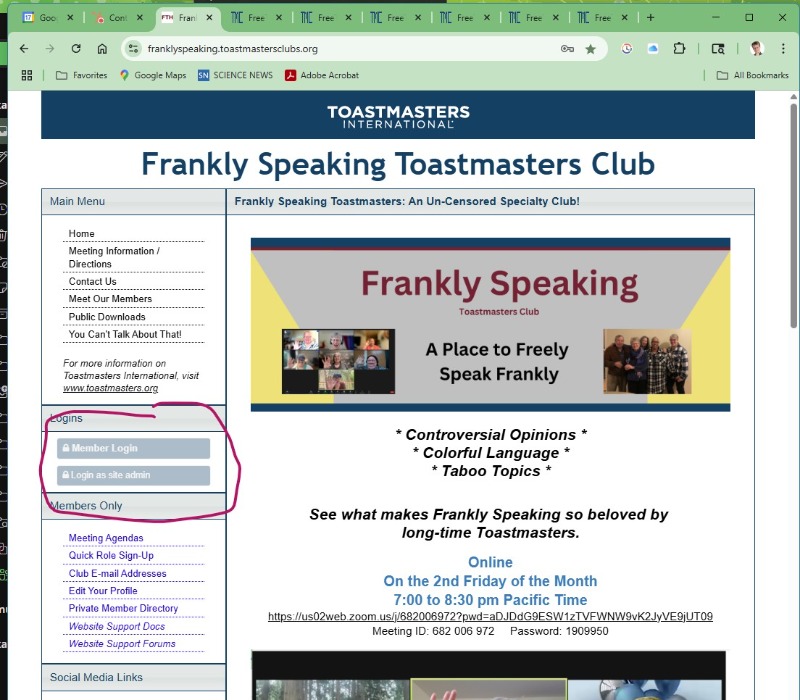Open the Chrome profile avatar
Image resolution: width=800 pixels, height=700 pixels.
(757, 48)
